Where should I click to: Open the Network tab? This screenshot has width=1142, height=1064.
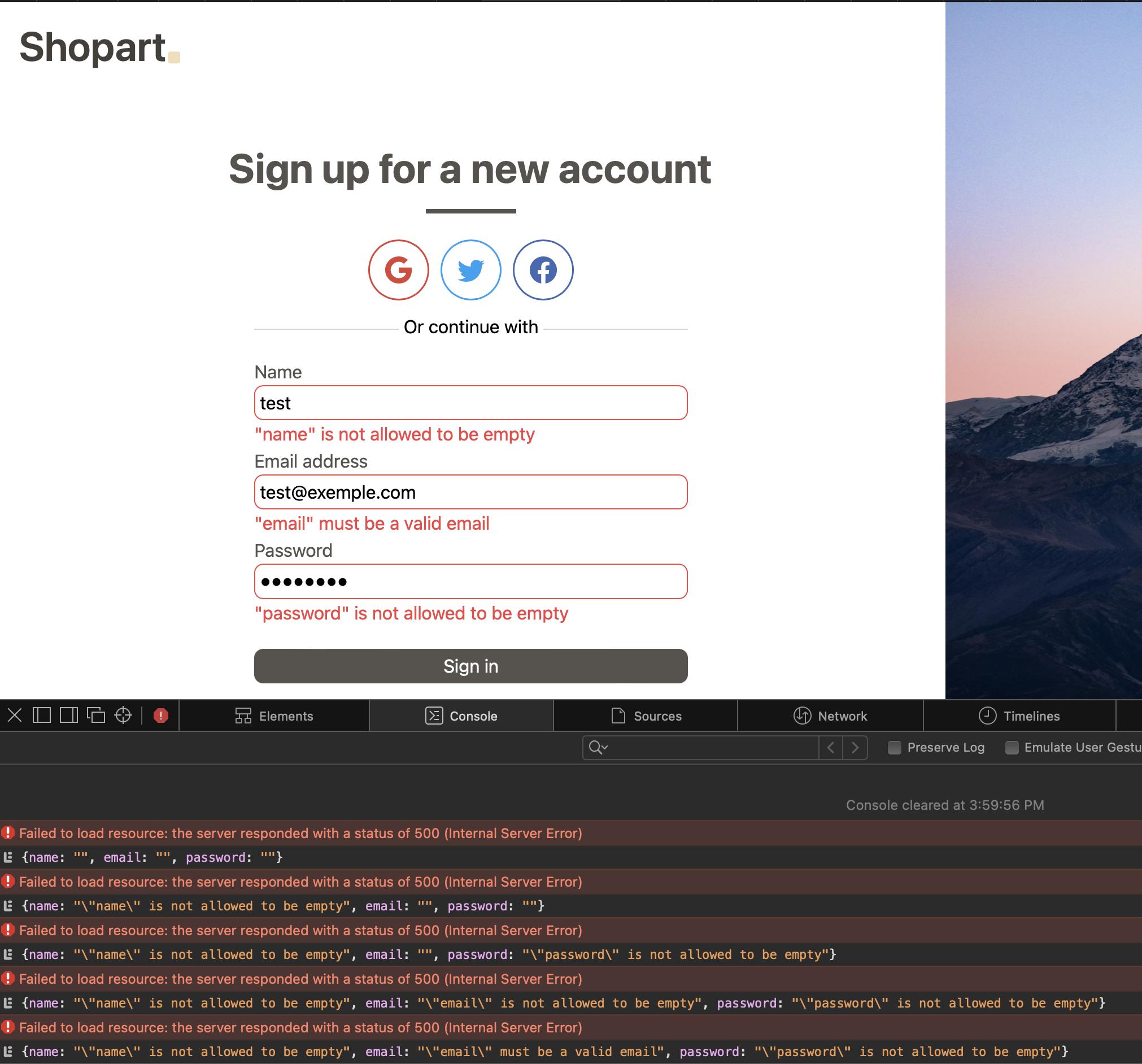(830, 716)
